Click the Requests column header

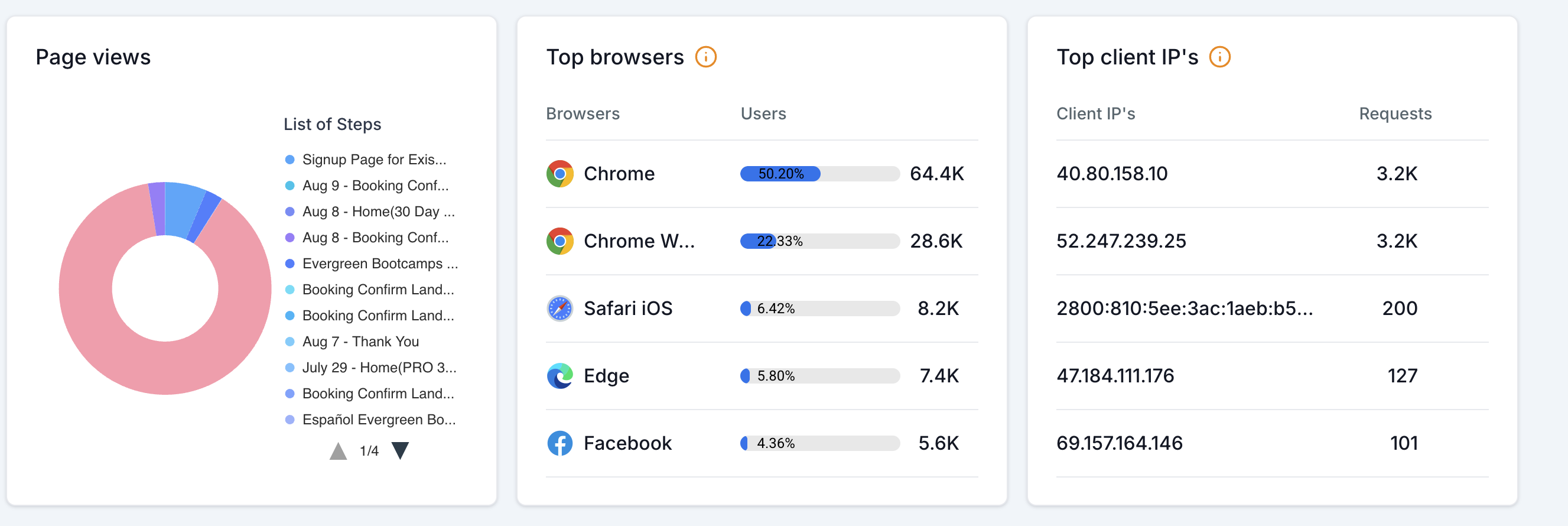pyautogui.click(x=1394, y=114)
